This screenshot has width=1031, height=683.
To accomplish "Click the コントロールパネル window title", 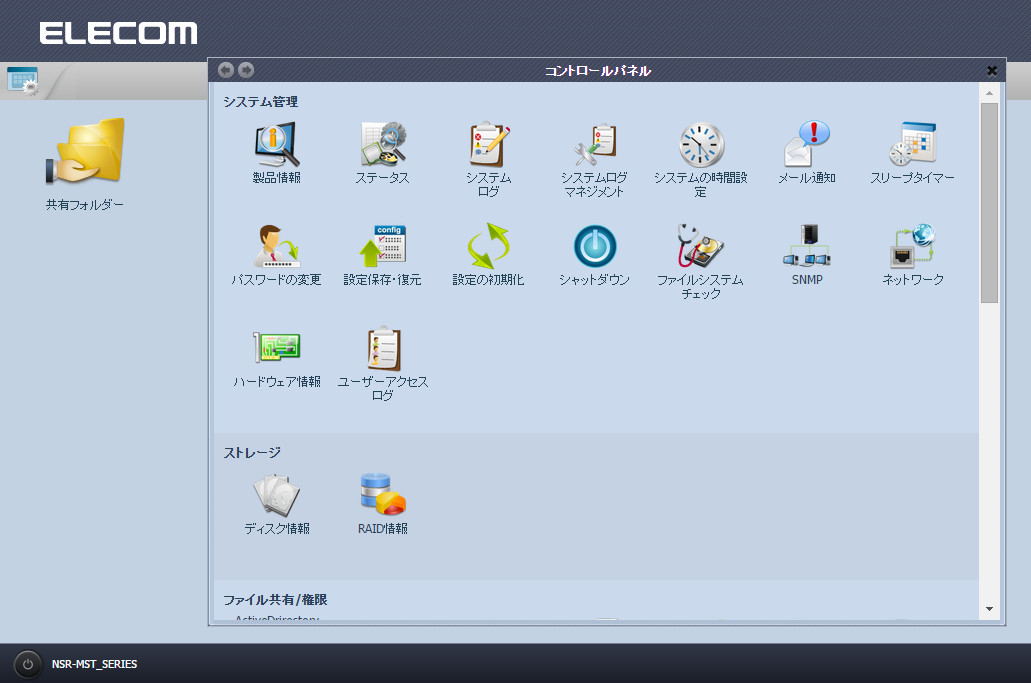I will click(598, 70).
